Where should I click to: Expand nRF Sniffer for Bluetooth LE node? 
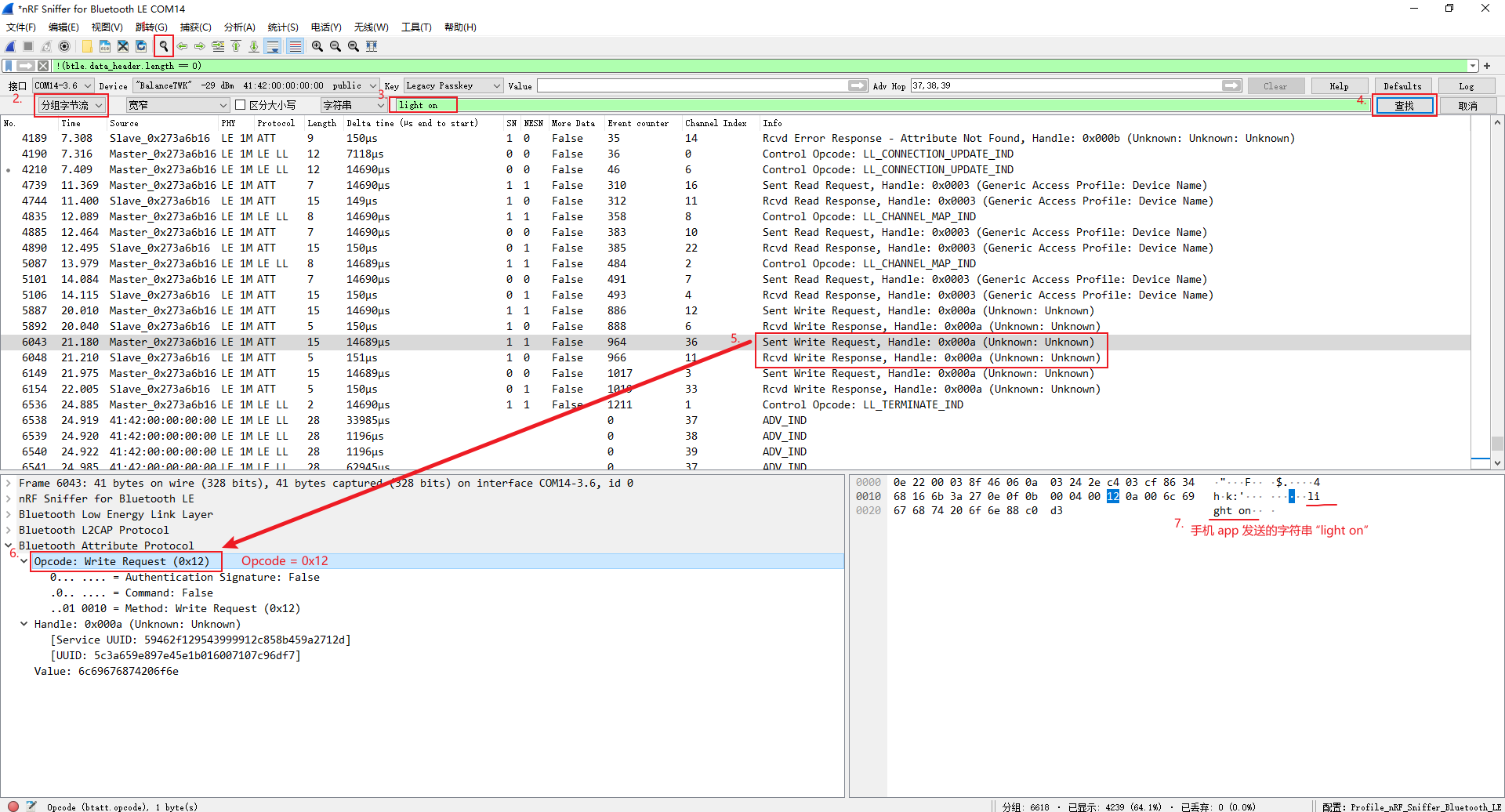[x=9, y=499]
